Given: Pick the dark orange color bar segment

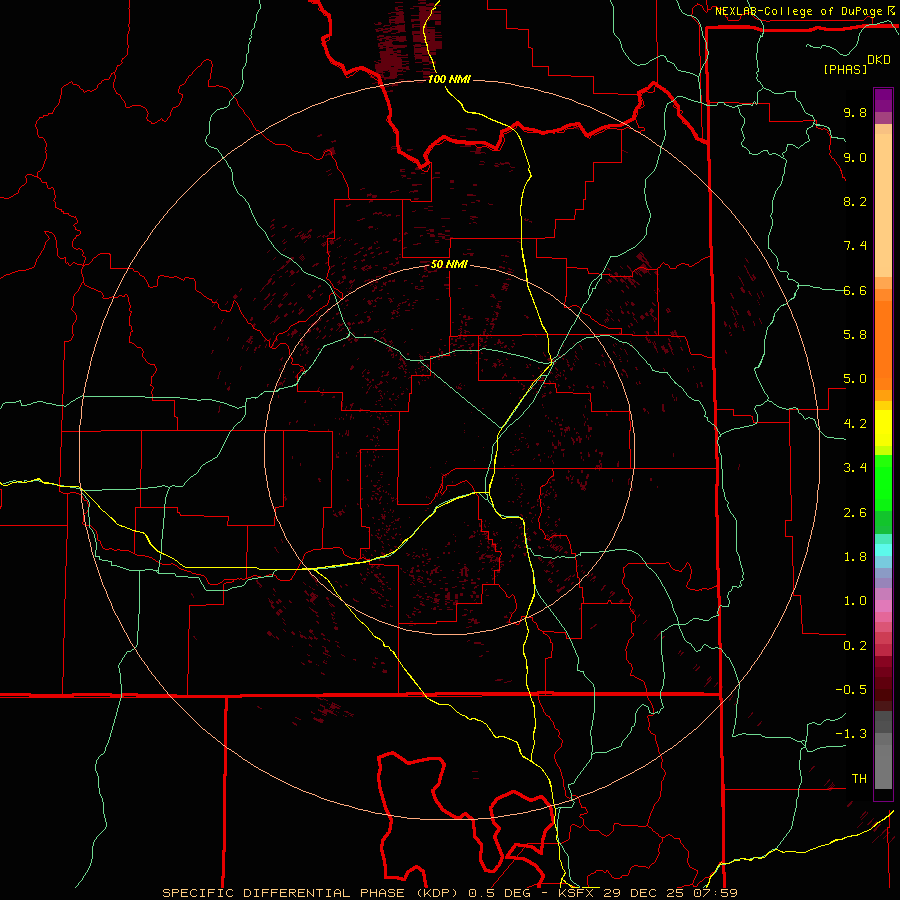Looking at the screenshot, I should pos(883,346).
